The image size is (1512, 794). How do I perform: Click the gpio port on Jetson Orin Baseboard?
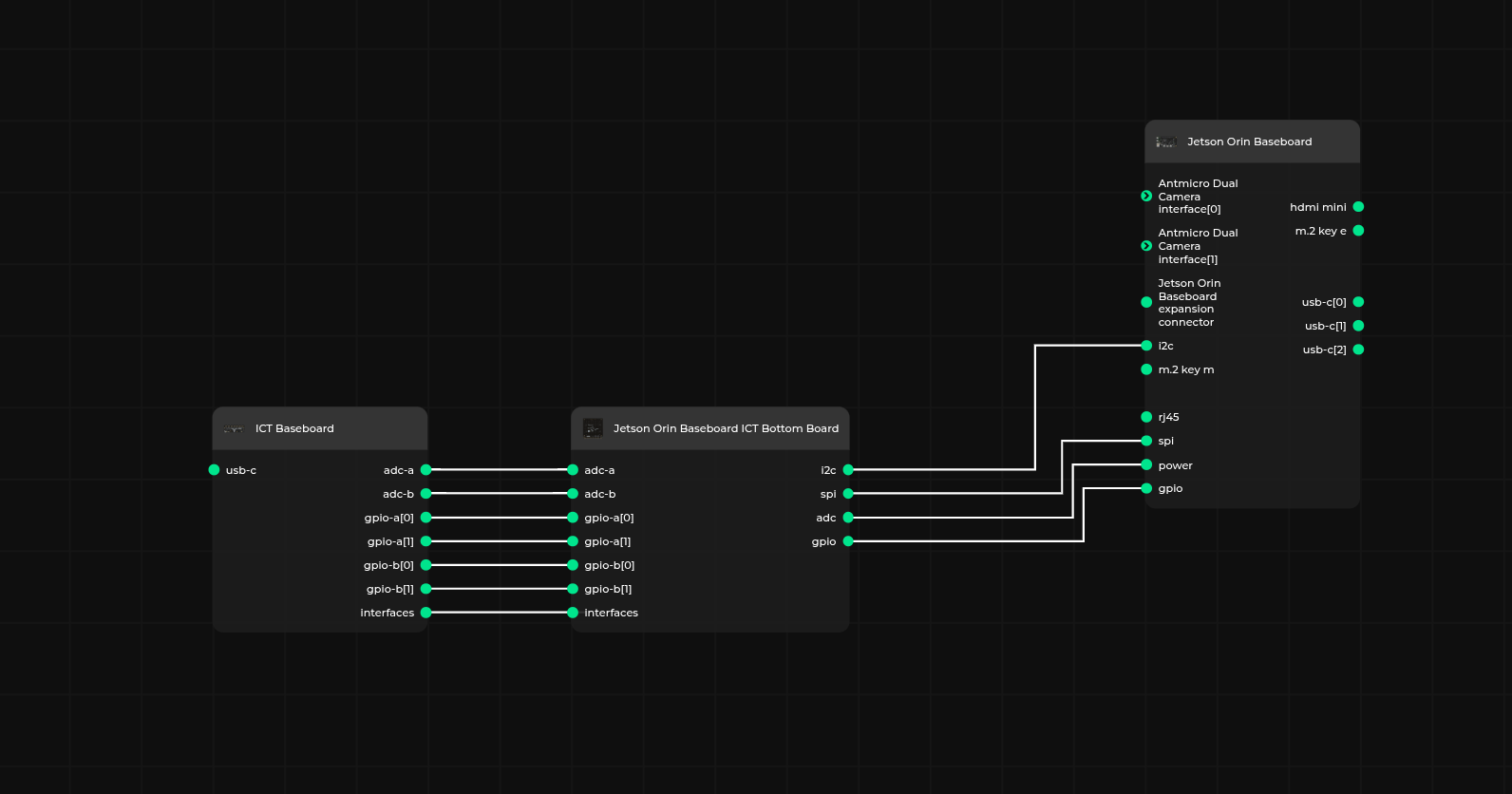(1146, 488)
